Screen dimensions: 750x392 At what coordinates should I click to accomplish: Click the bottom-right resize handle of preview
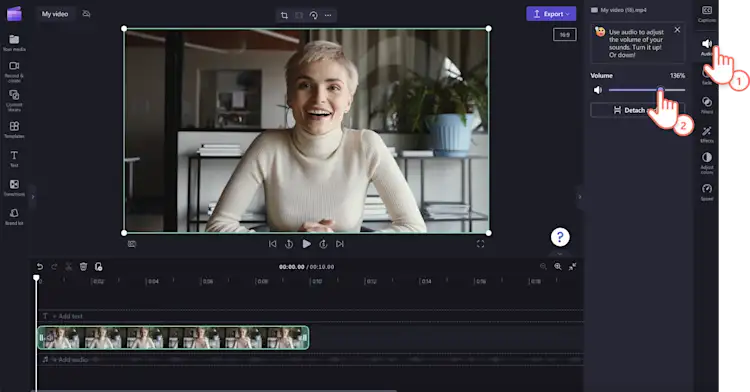click(x=488, y=233)
